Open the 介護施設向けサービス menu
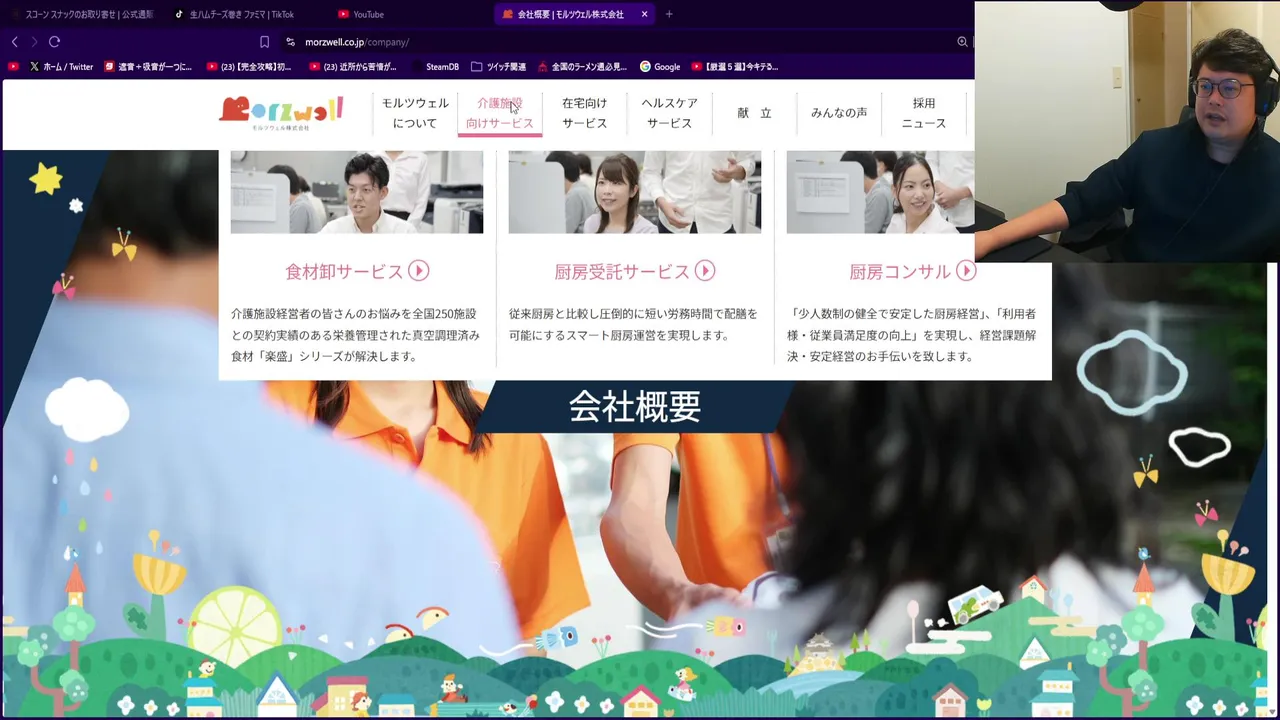This screenshot has height=720, width=1280. pyautogui.click(x=500, y=113)
